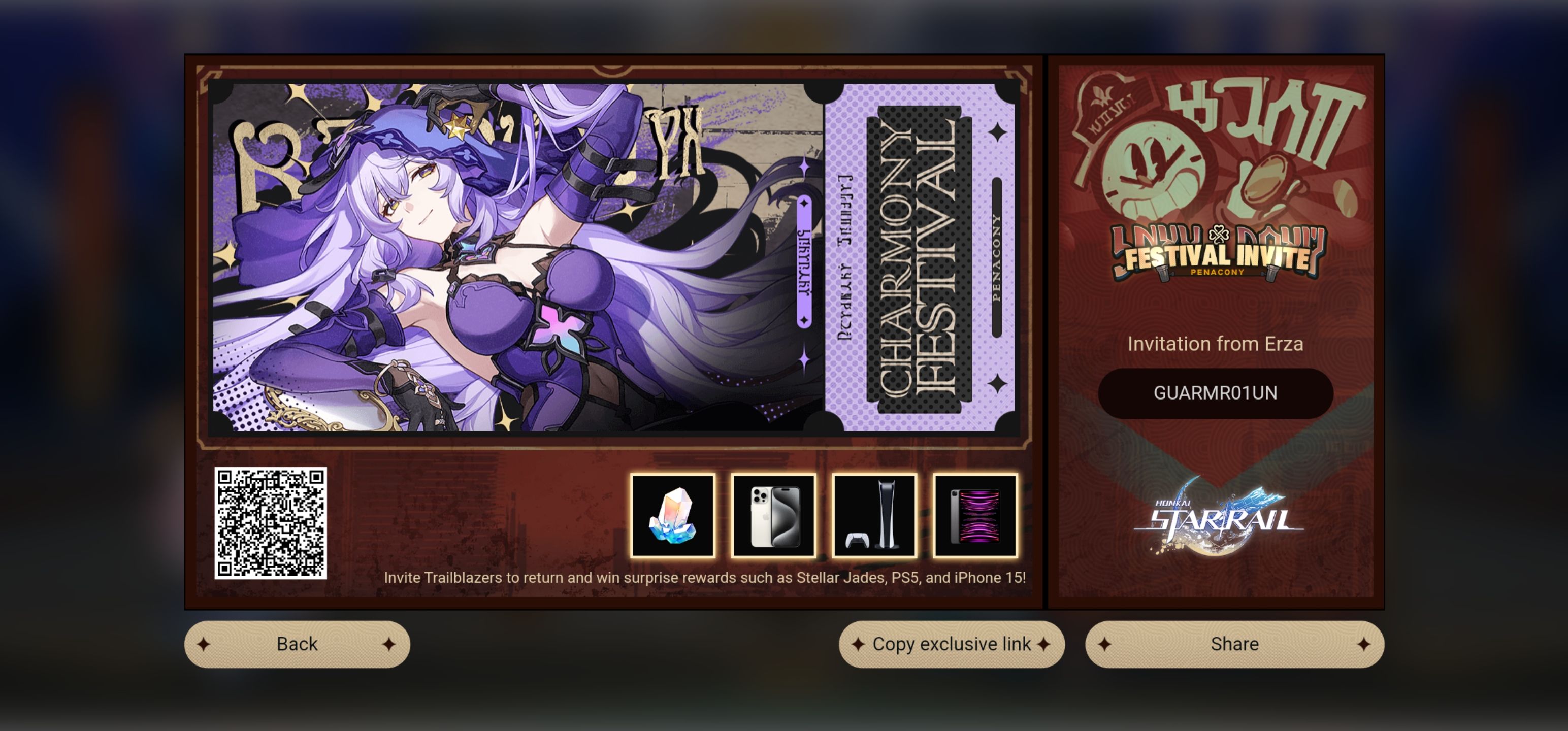Tap the purple iPad reward icon
Viewport: 1568px width, 731px height.
(x=975, y=516)
